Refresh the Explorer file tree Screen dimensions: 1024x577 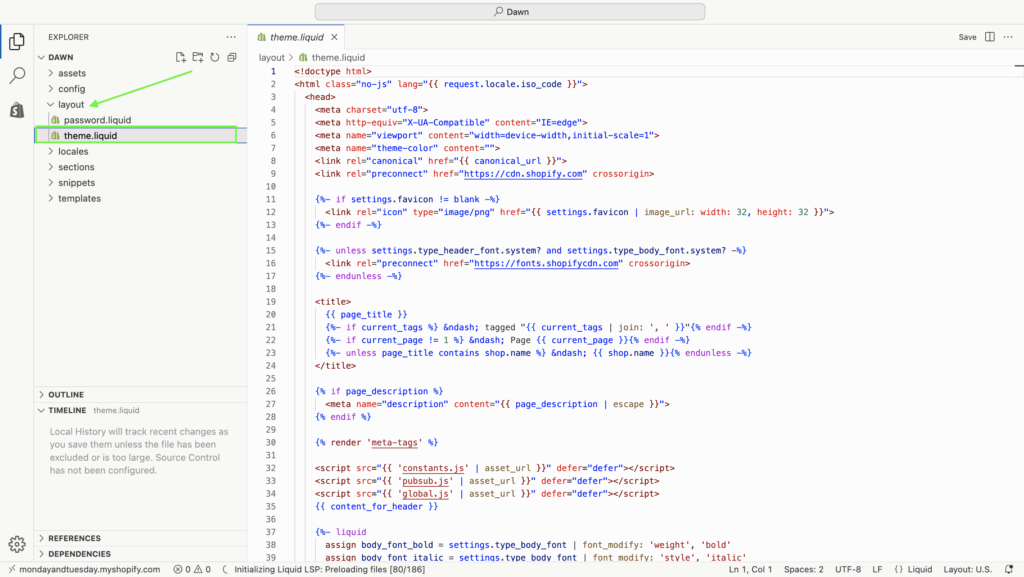tap(214, 57)
